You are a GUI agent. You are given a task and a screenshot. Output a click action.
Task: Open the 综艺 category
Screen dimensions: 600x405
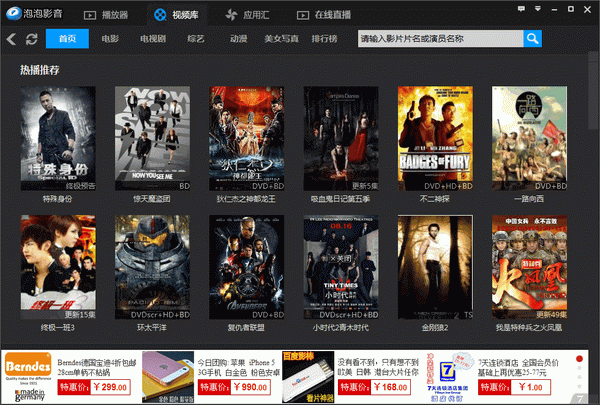[195, 39]
